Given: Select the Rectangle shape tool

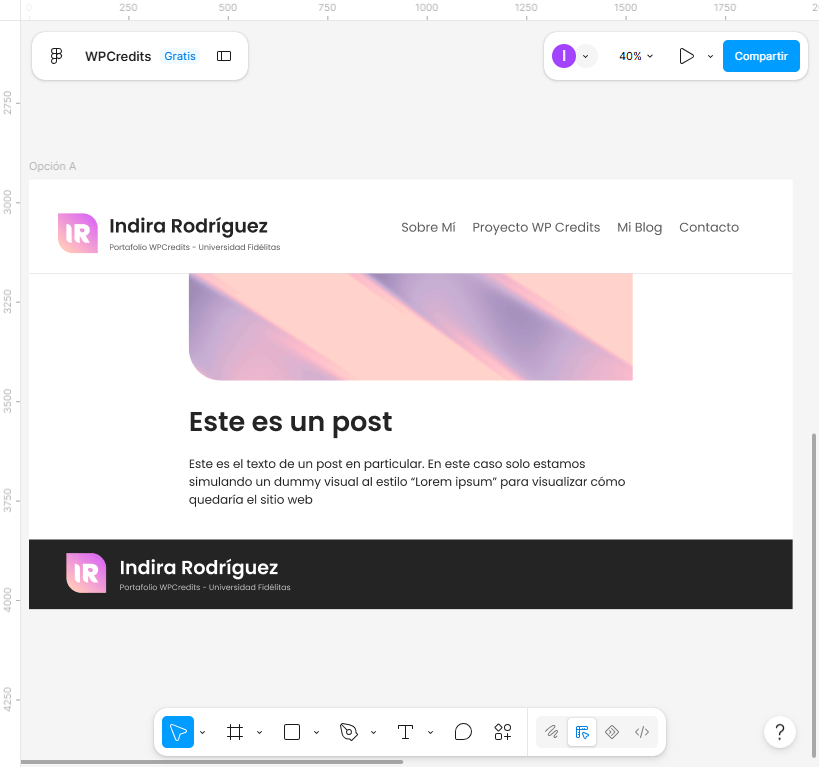Looking at the screenshot, I should 291,731.
